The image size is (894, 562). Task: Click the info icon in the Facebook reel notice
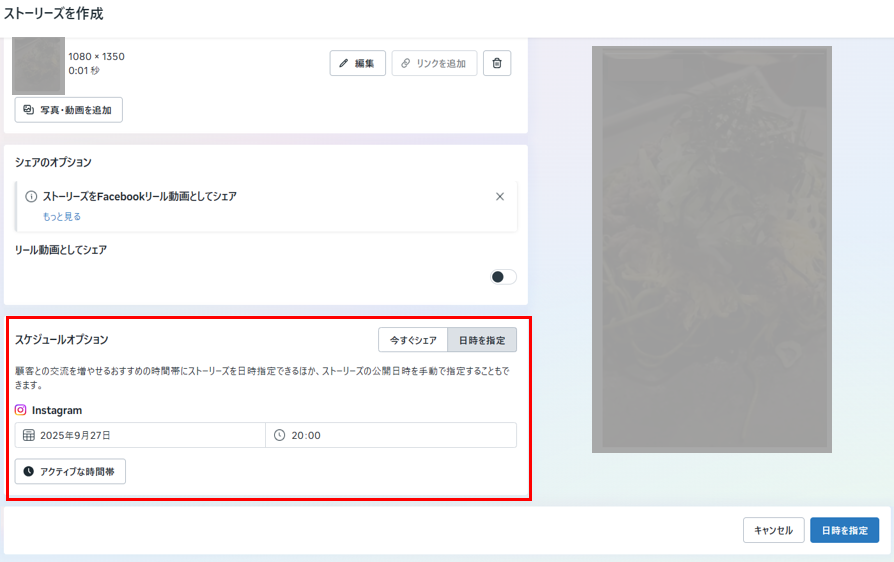click(x=31, y=197)
